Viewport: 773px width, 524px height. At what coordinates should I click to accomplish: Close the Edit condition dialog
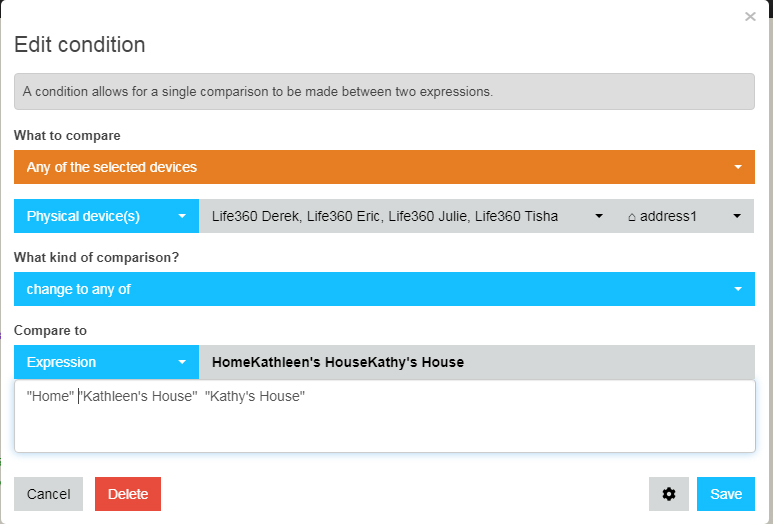coord(750,17)
